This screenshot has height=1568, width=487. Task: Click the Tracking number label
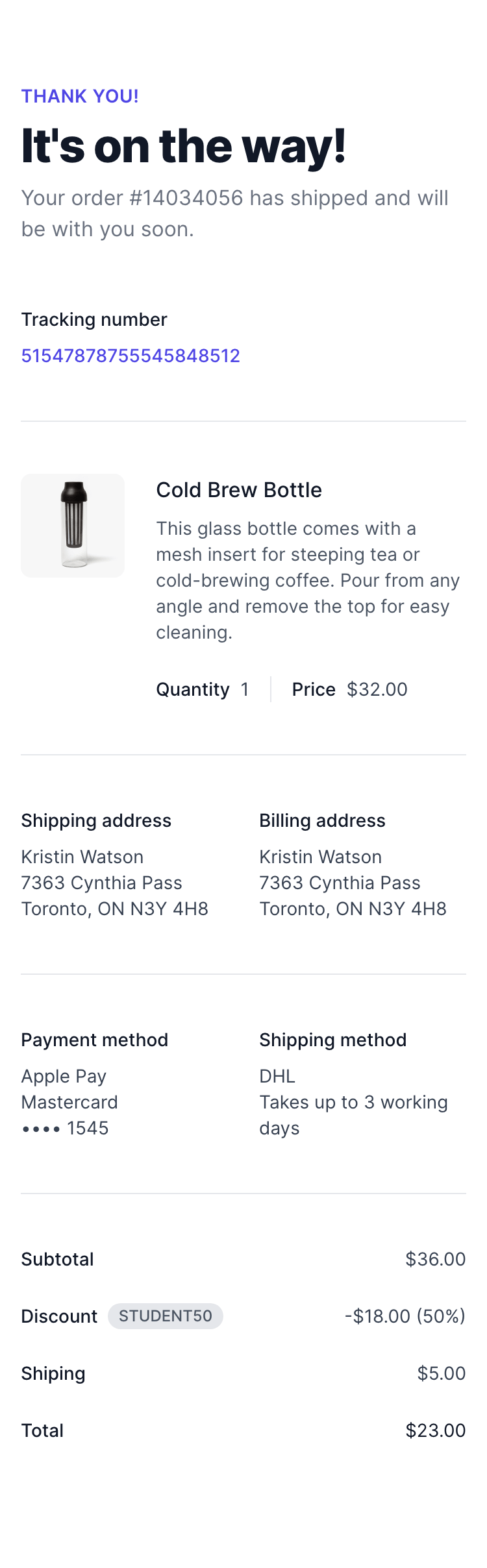[x=94, y=319]
